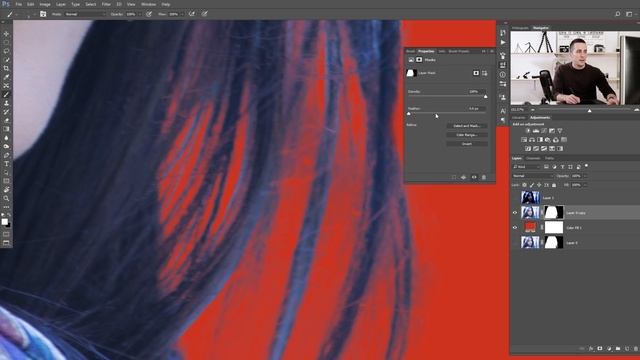Select the Quick Selection tool

(6, 60)
